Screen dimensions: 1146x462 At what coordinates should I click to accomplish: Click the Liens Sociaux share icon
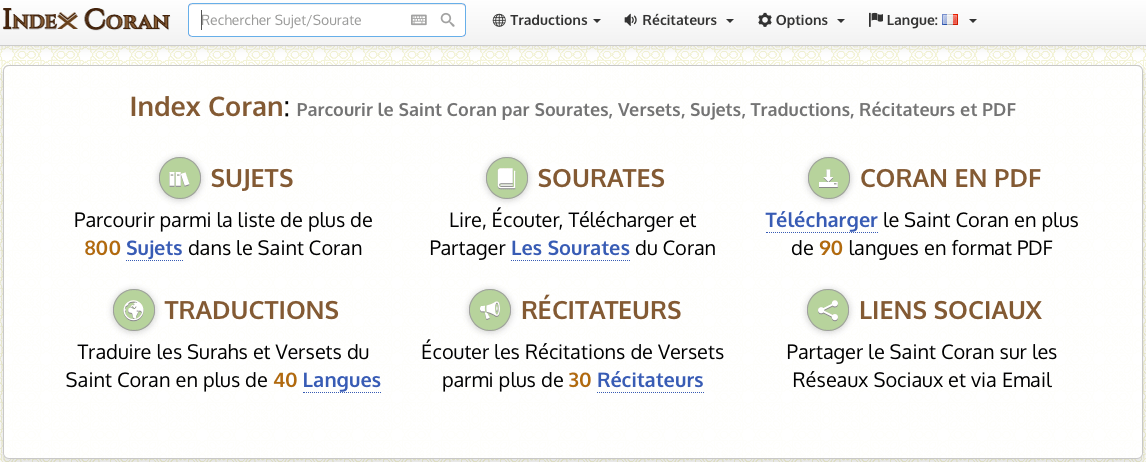click(828, 310)
